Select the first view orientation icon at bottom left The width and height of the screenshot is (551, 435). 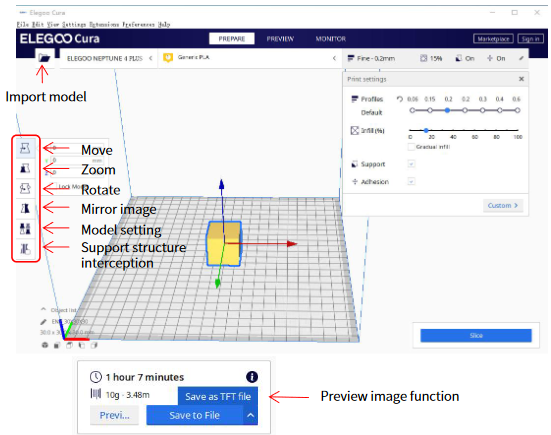[x=45, y=345]
